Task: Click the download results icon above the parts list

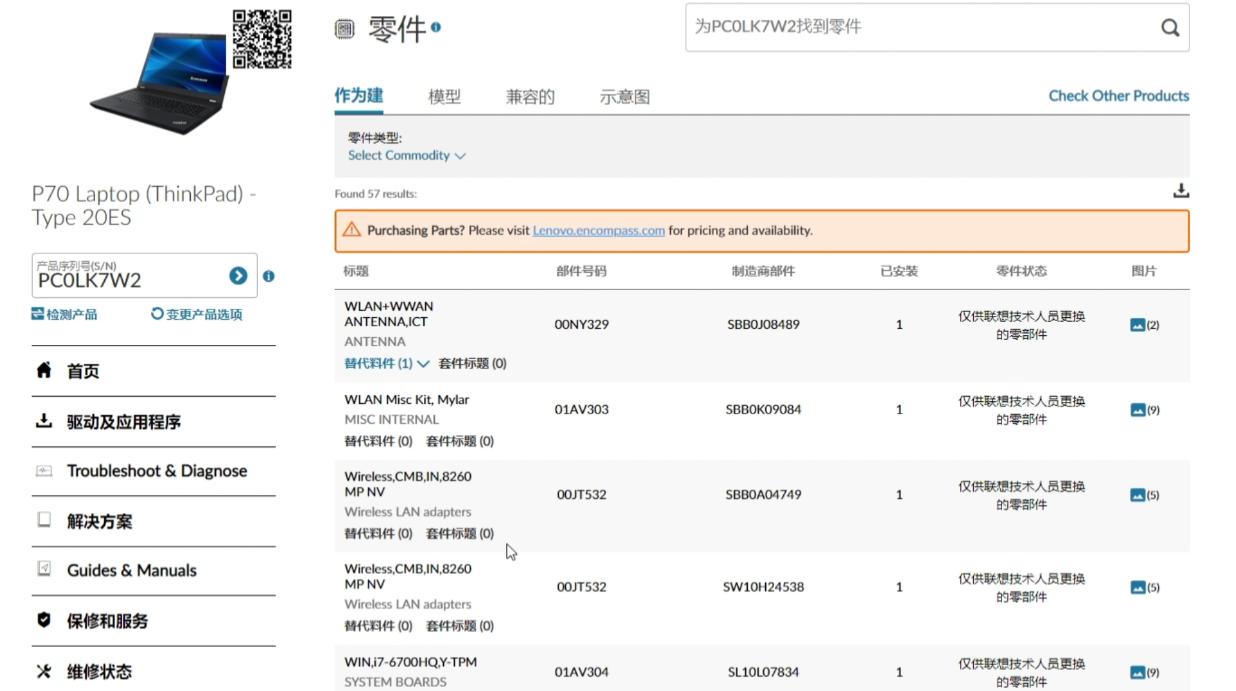Action: click(1180, 189)
